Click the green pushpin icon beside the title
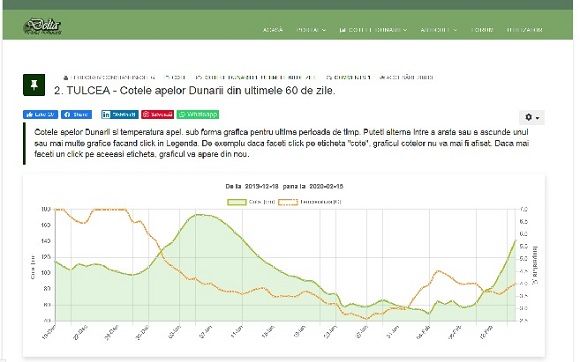The image size is (580, 362). (x=34, y=85)
